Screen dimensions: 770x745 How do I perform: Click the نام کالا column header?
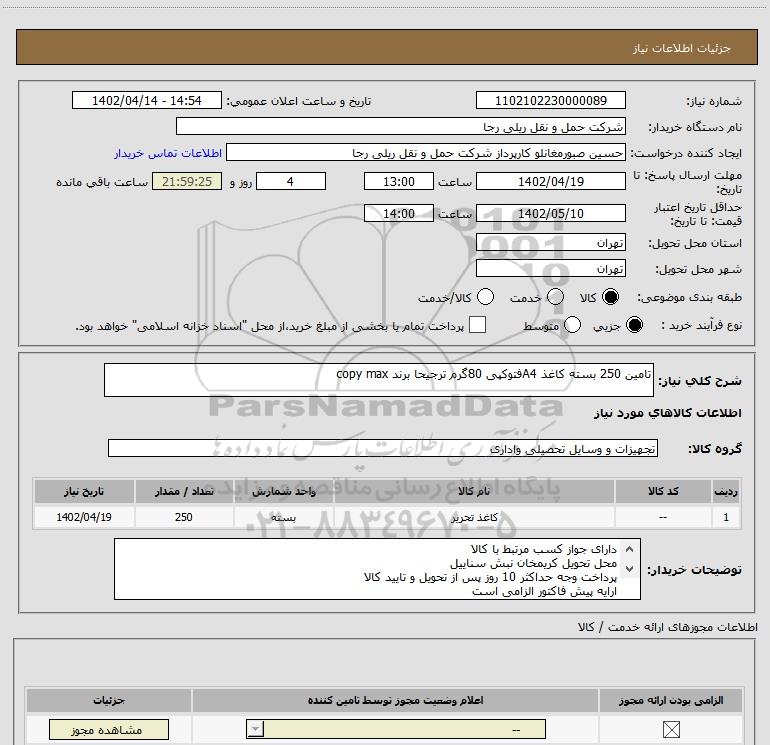(474, 491)
